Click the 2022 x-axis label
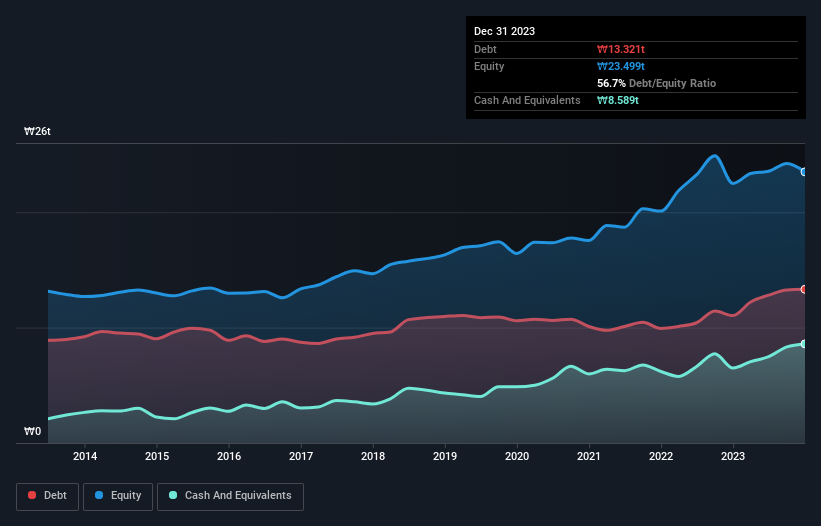 tap(661, 456)
